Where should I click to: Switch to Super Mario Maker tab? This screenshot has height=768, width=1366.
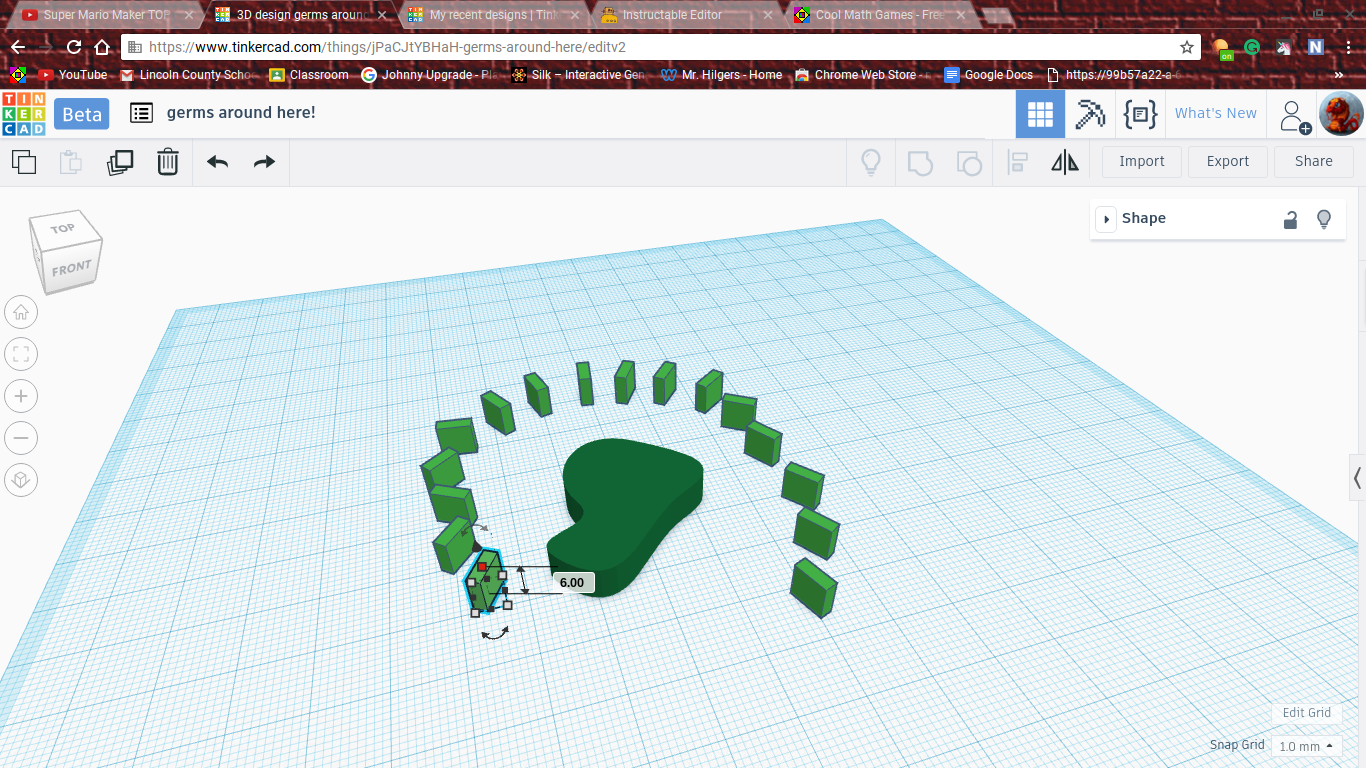point(105,15)
